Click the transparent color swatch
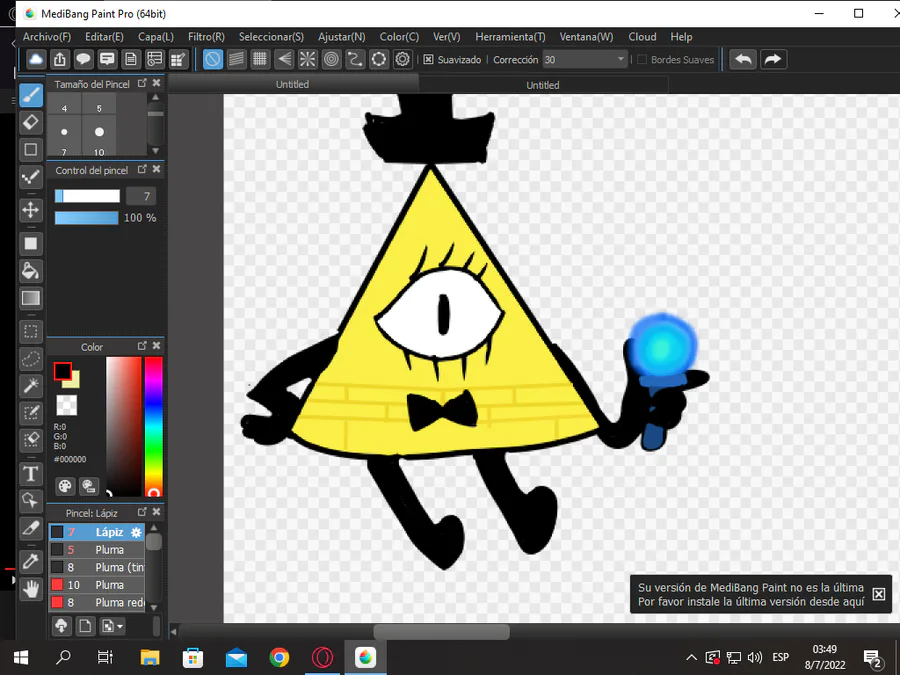Screen dimensions: 900x675 pyautogui.click(x=67, y=405)
